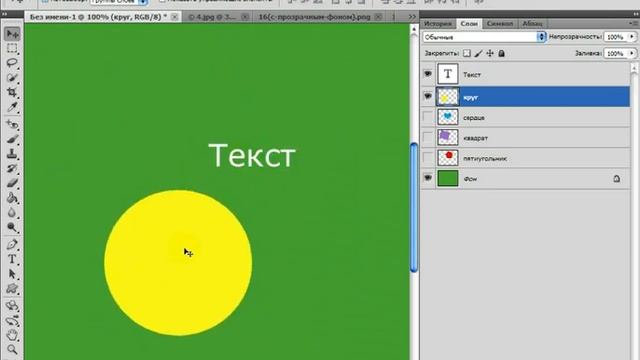This screenshot has height=360, width=640.
Task: Click the Непрозрачность value field
Action: 616,37
